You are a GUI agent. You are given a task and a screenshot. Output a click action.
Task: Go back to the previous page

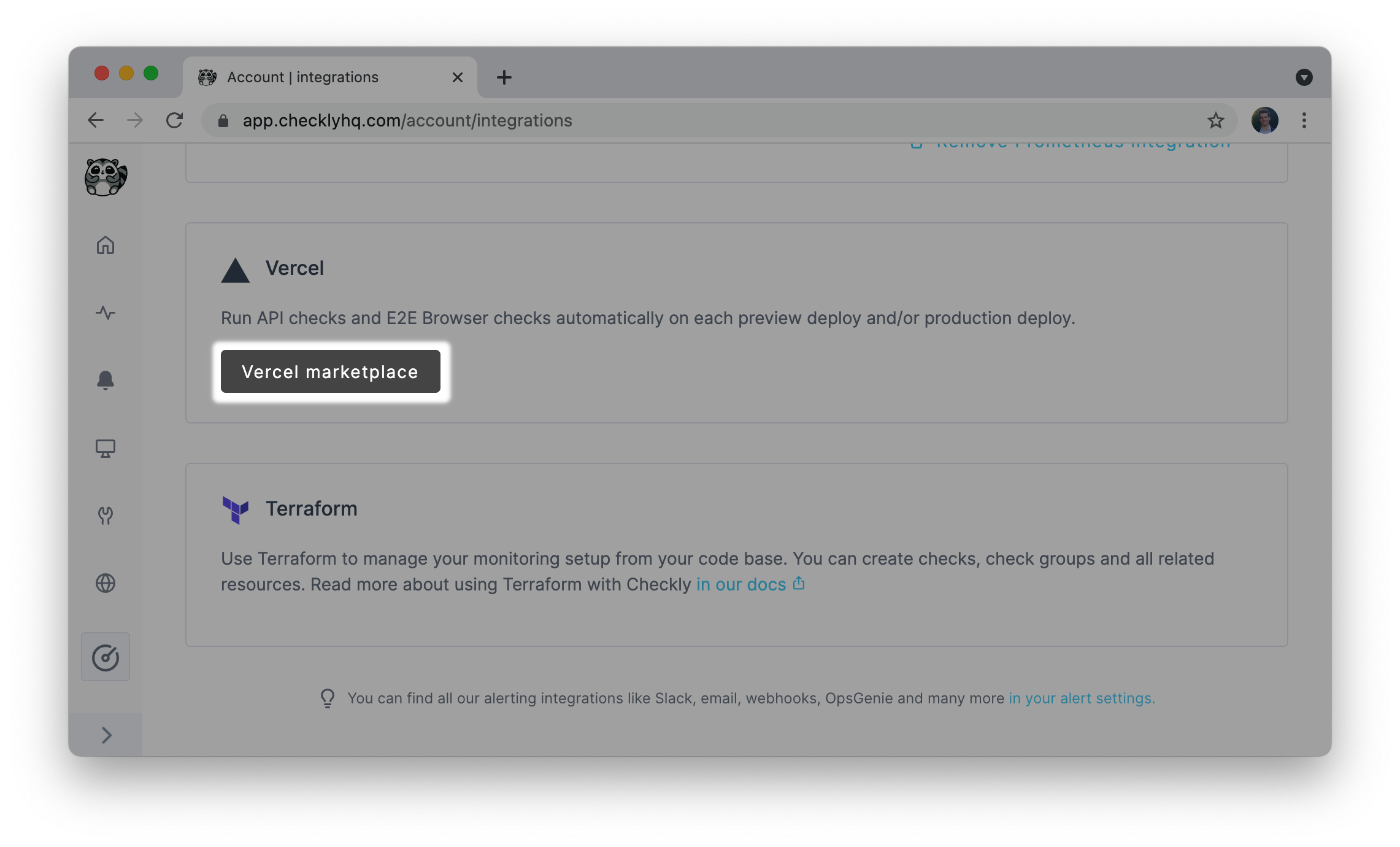96,120
